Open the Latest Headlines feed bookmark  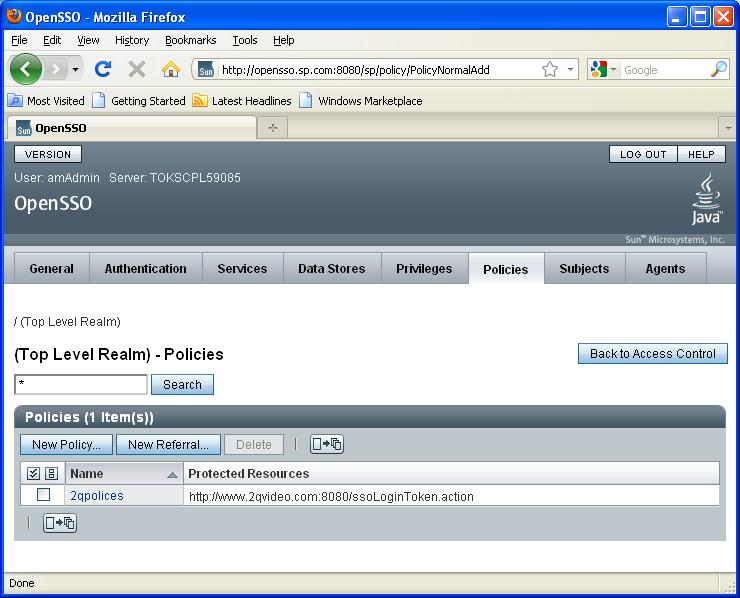(242, 101)
